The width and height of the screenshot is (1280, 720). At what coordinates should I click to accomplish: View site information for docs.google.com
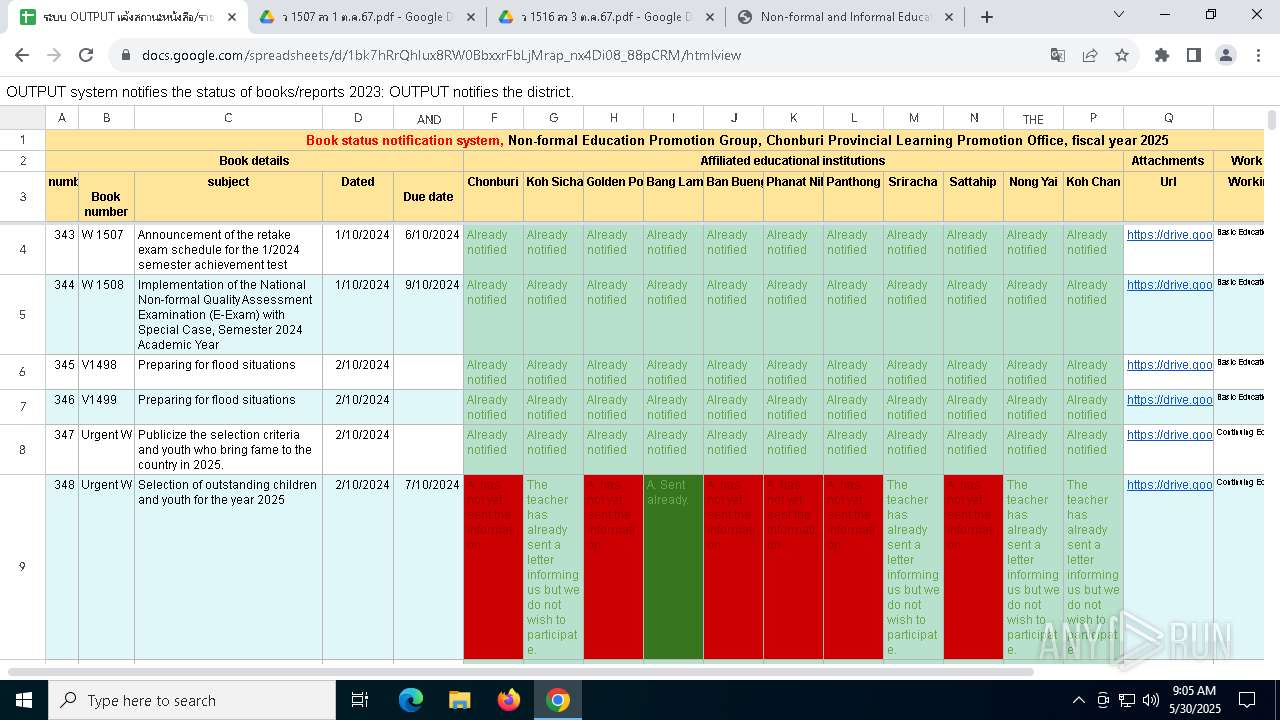pyautogui.click(x=126, y=55)
